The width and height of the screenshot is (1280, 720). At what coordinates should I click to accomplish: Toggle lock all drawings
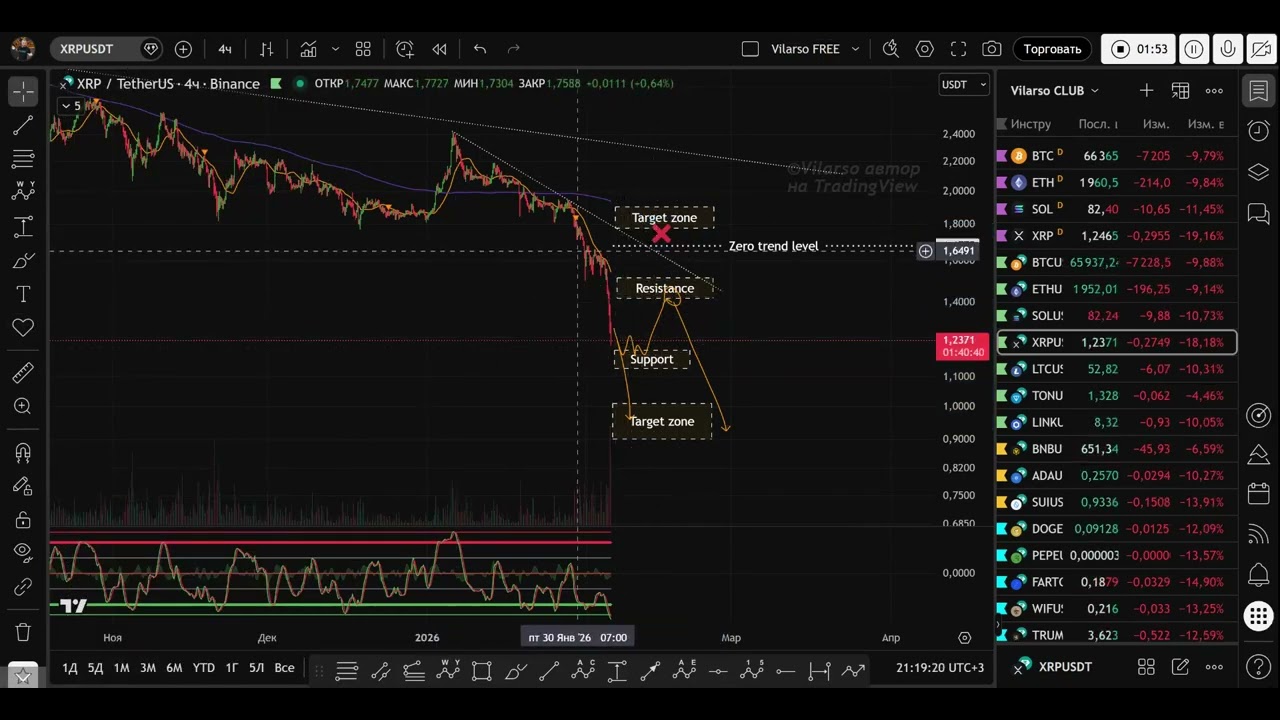point(23,520)
